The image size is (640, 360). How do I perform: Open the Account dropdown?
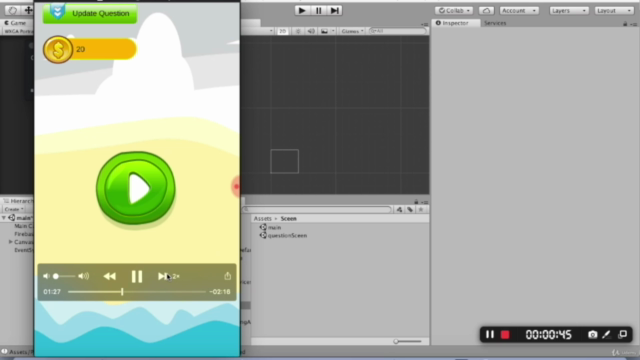[519, 11]
